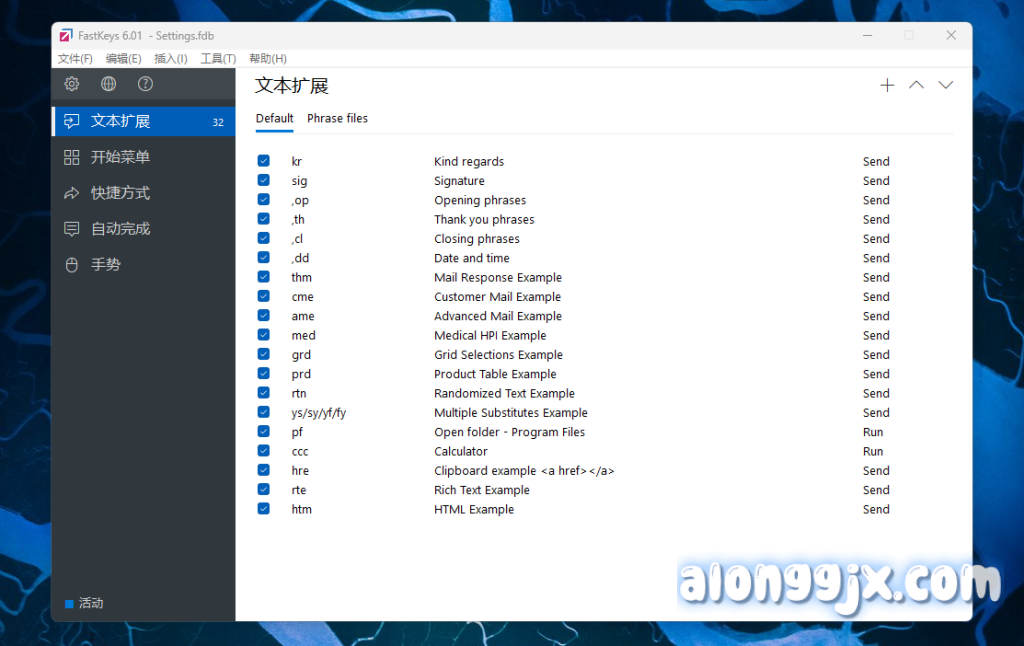The image size is (1024, 646).
Task: Open 自动完成 auto-complete section
Action: point(120,229)
